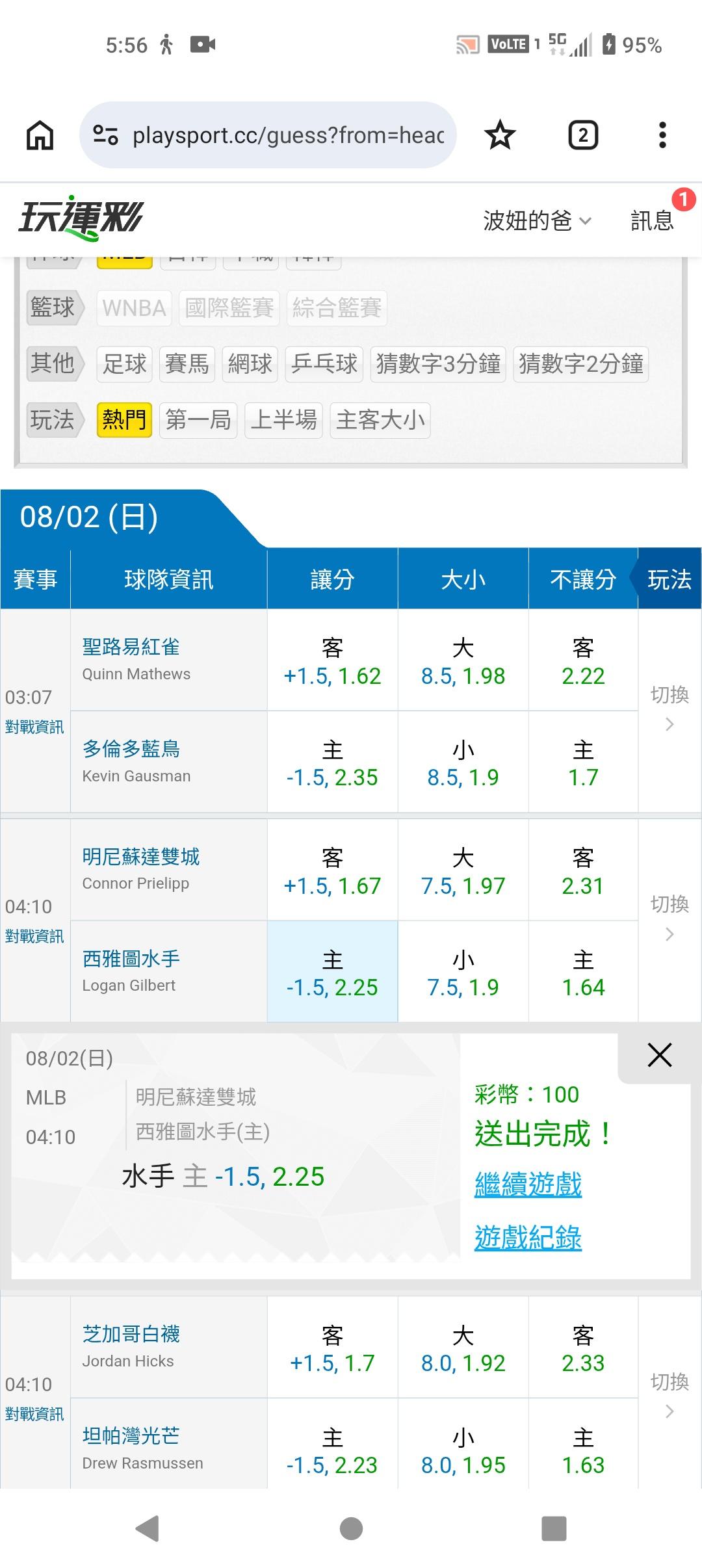Expand the 波妞的爸 user dropdown

click(537, 220)
